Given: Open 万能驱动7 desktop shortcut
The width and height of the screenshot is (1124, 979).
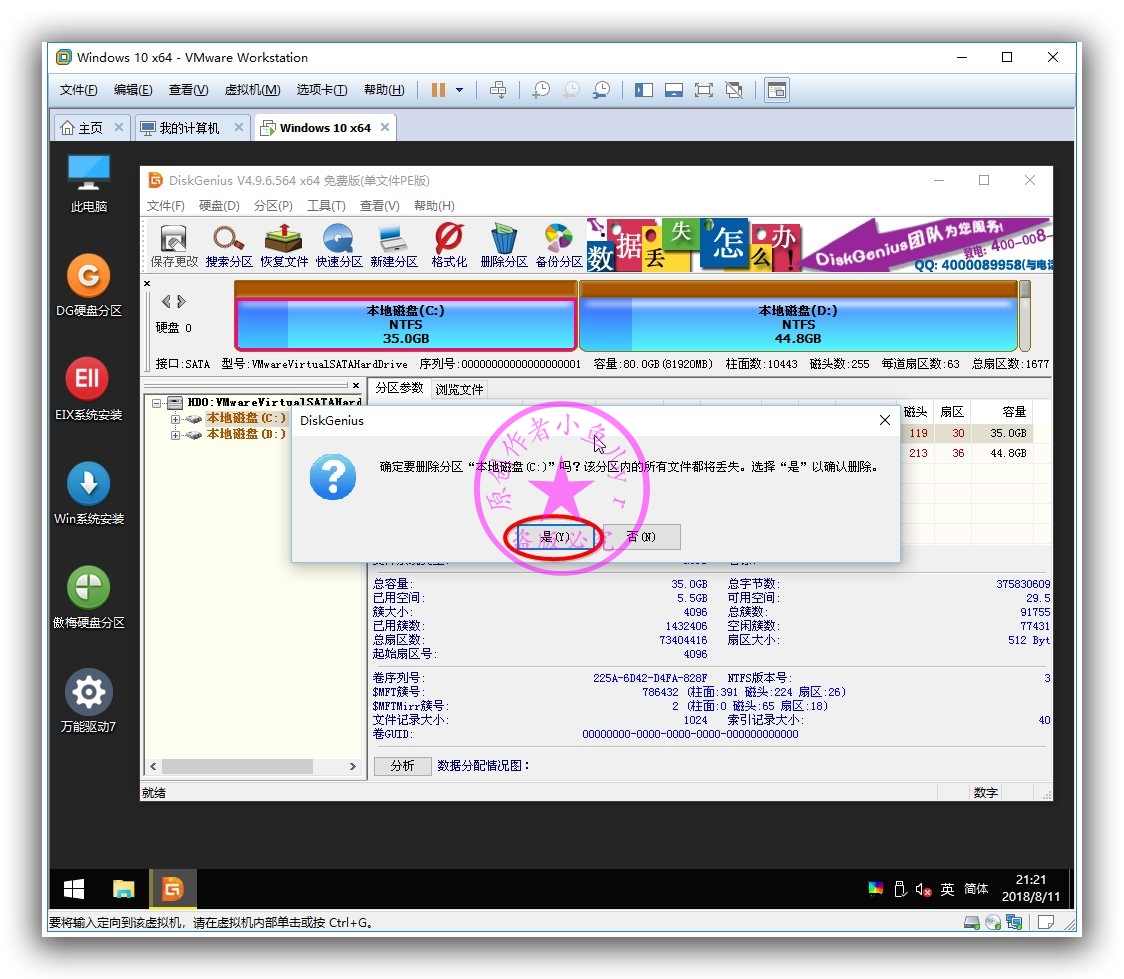Looking at the screenshot, I should pos(89,701).
